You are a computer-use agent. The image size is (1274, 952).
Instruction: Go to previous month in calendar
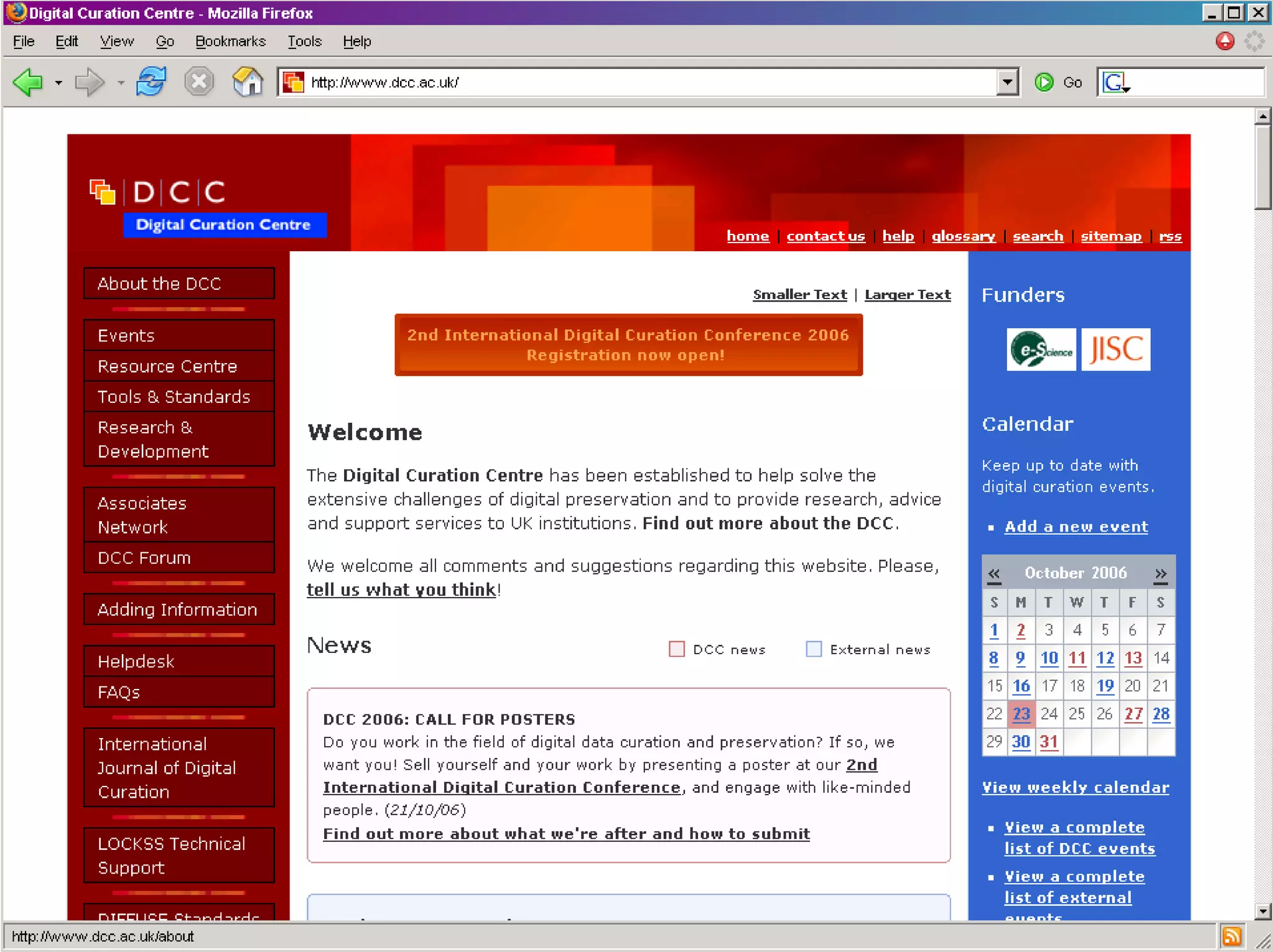pos(994,573)
